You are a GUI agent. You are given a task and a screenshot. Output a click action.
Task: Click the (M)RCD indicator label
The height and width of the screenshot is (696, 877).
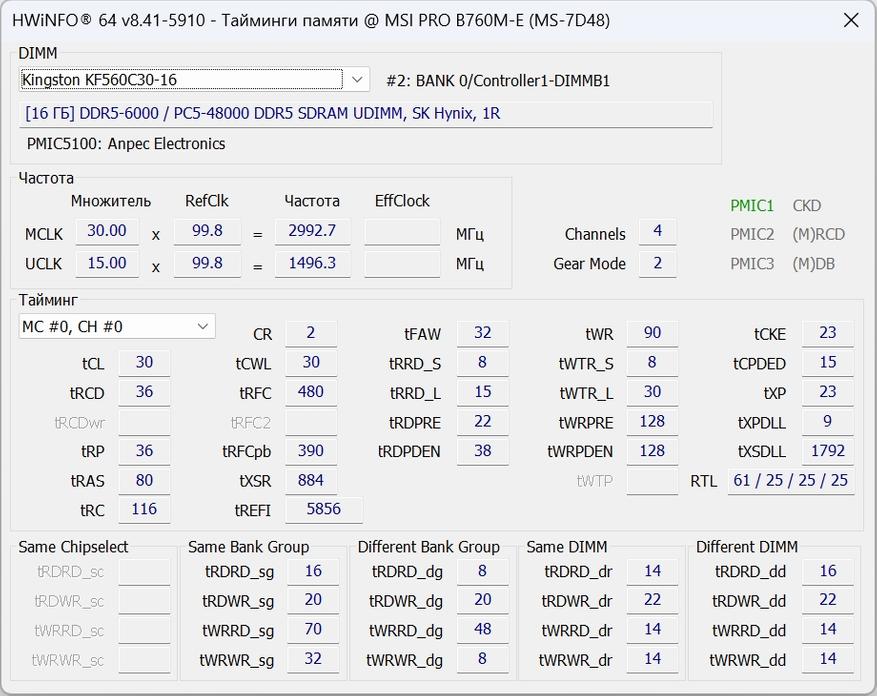818,234
